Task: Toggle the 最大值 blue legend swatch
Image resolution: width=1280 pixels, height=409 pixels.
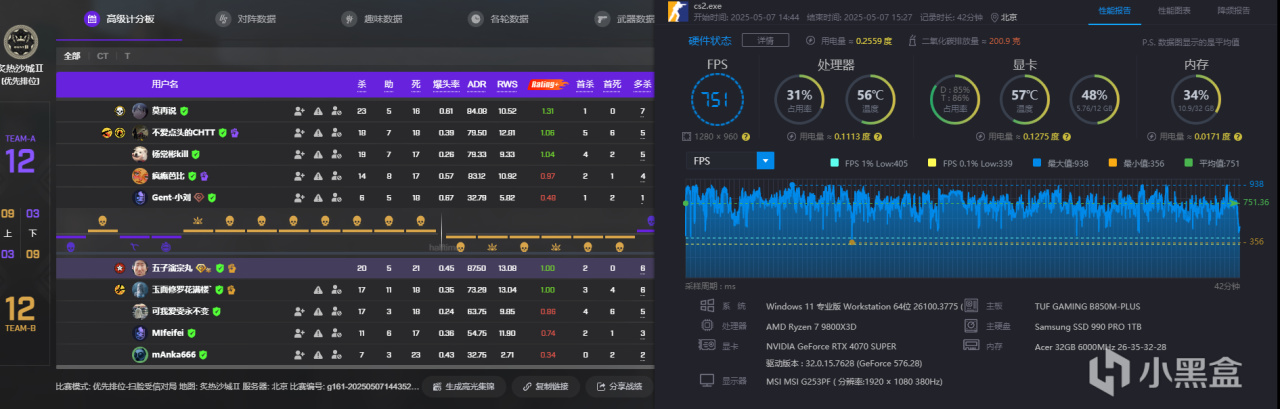Action: click(1037, 162)
